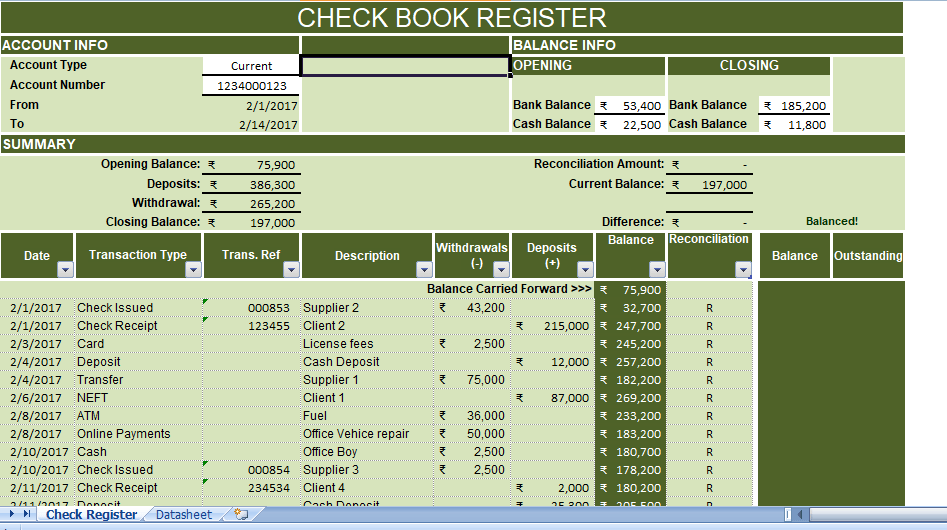Select deposit amount 87,000 for Client 1
This screenshot has height=530, width=947.
pos(552,398)
